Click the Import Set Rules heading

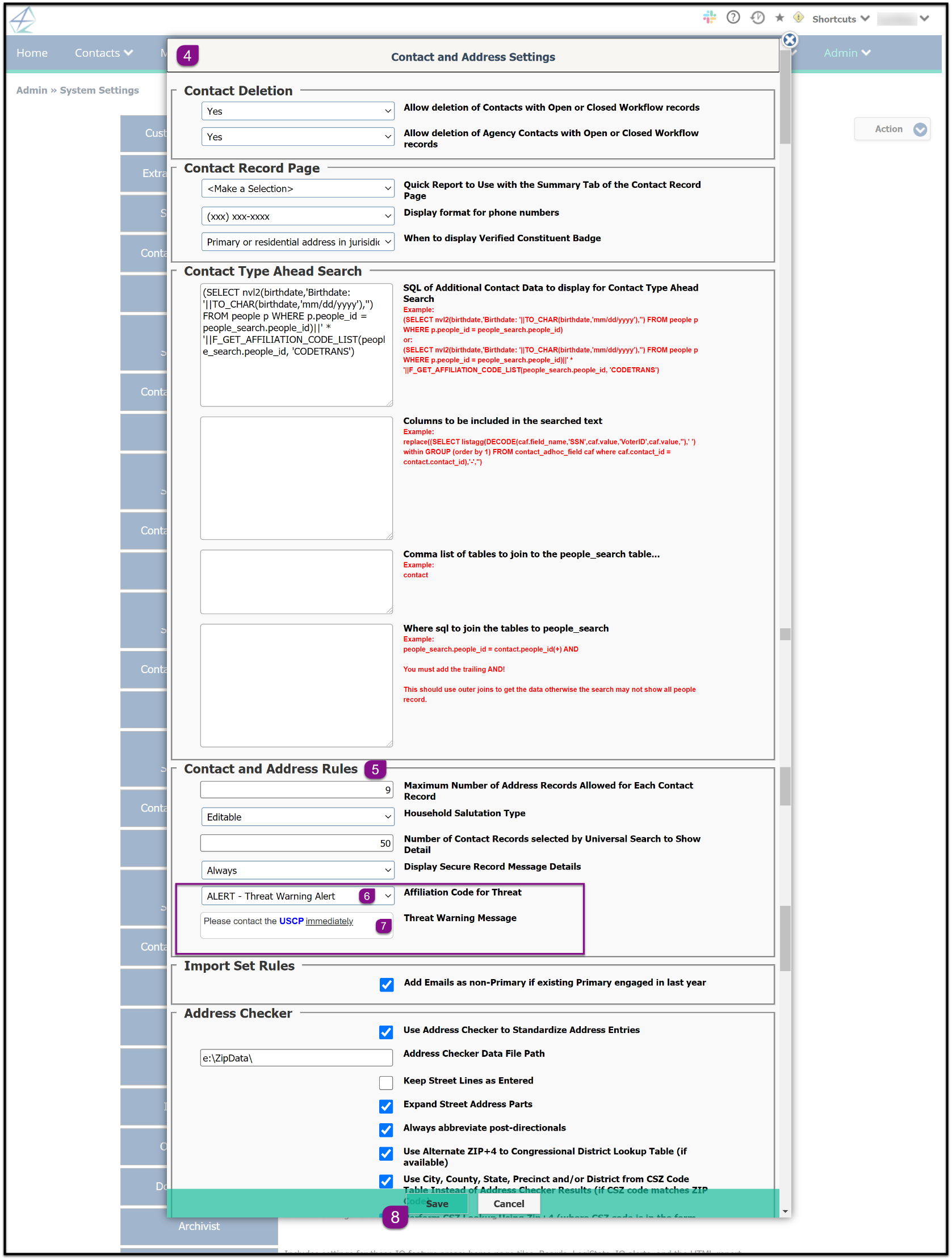(x=240, y=966)
